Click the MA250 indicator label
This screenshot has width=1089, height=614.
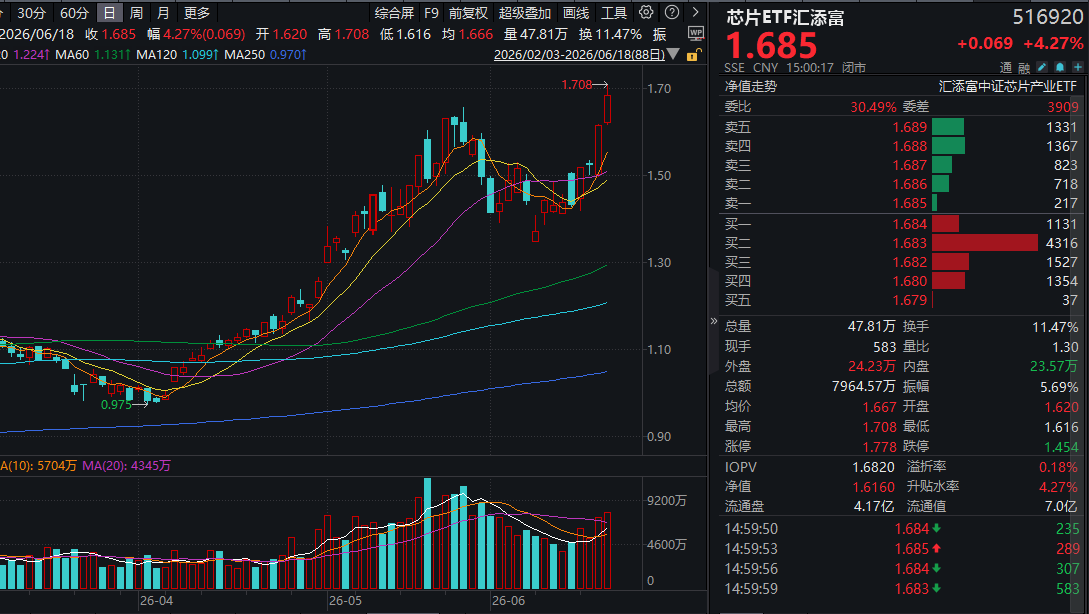pos(244,54)
